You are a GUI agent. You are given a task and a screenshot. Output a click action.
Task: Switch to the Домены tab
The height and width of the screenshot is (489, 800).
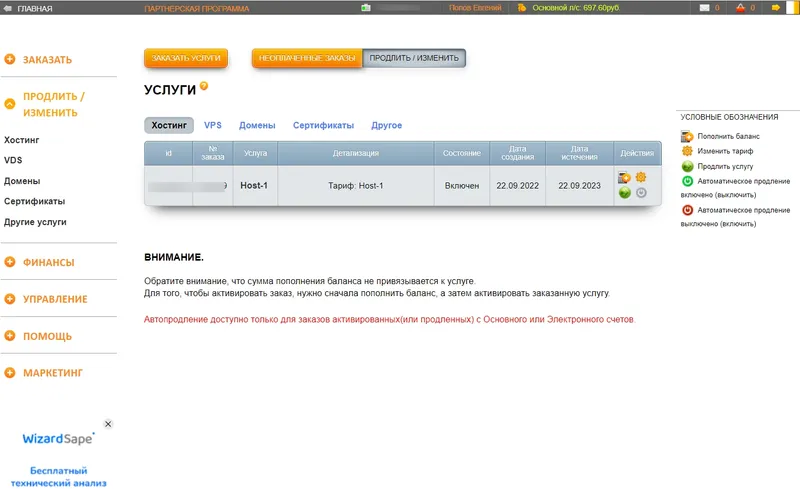pyautogui.click(x=257, y=125)
